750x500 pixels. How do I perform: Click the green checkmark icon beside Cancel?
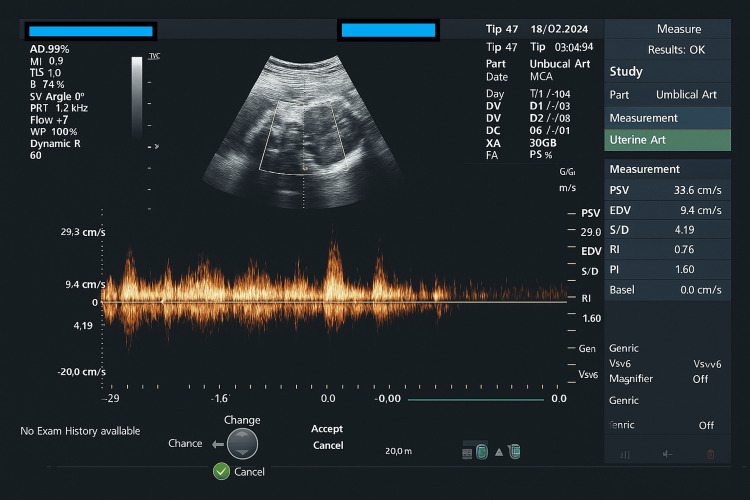[x=221, y=471]
